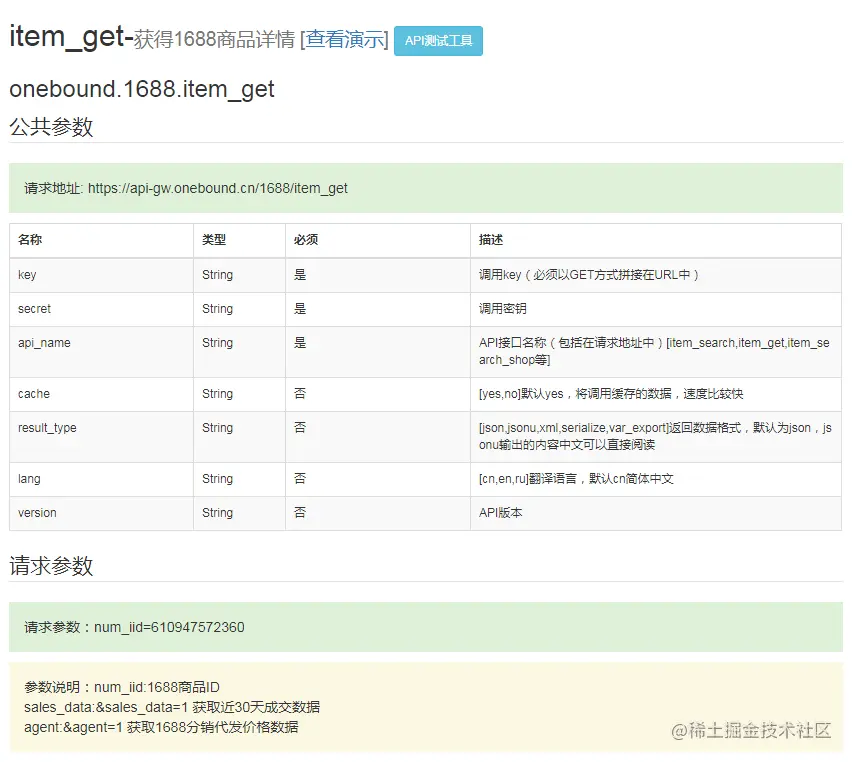The height and width of the screenshot is (762, 853).
Task: Click String type in secret row
Action: pos(218,309)
